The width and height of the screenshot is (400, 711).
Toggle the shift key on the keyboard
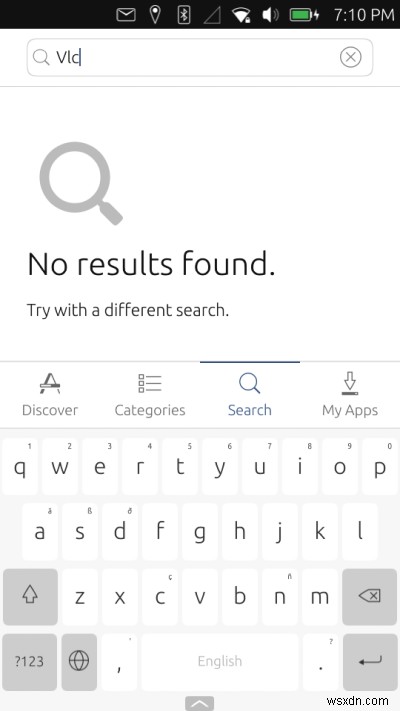(x=30, y=597)
